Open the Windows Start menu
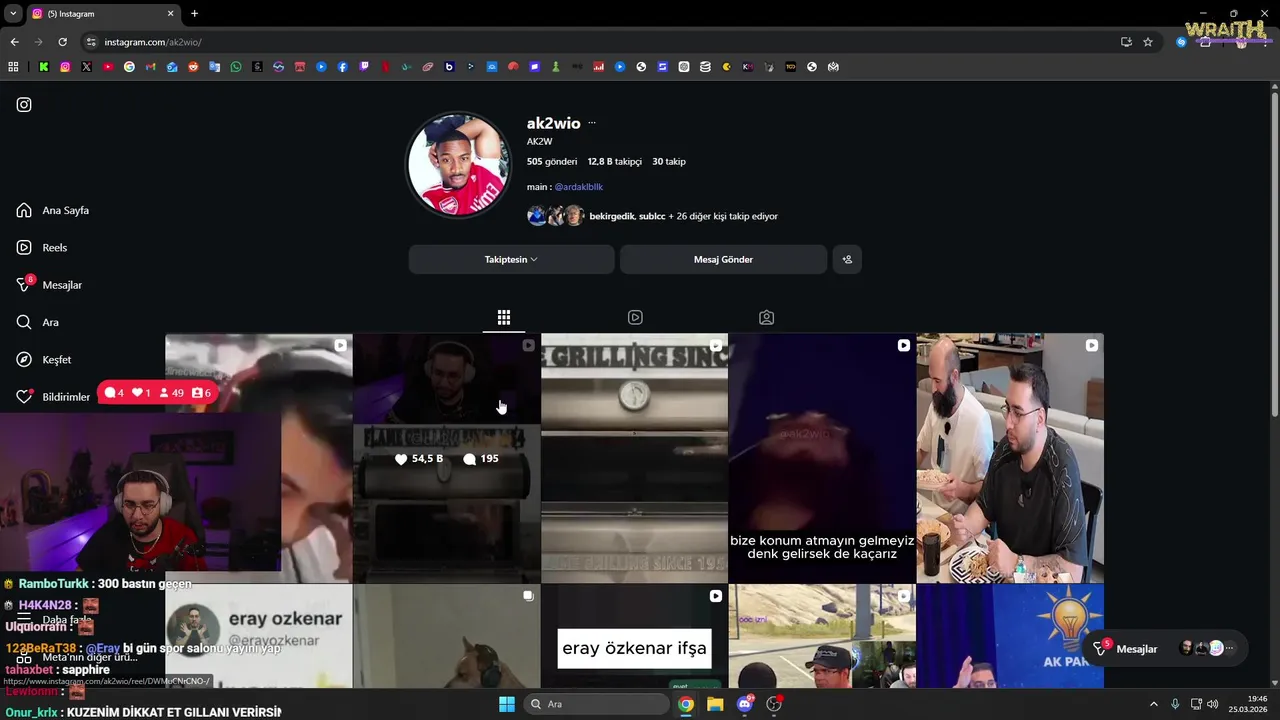Screen dimensions: 1280x720 coord(507,704)
